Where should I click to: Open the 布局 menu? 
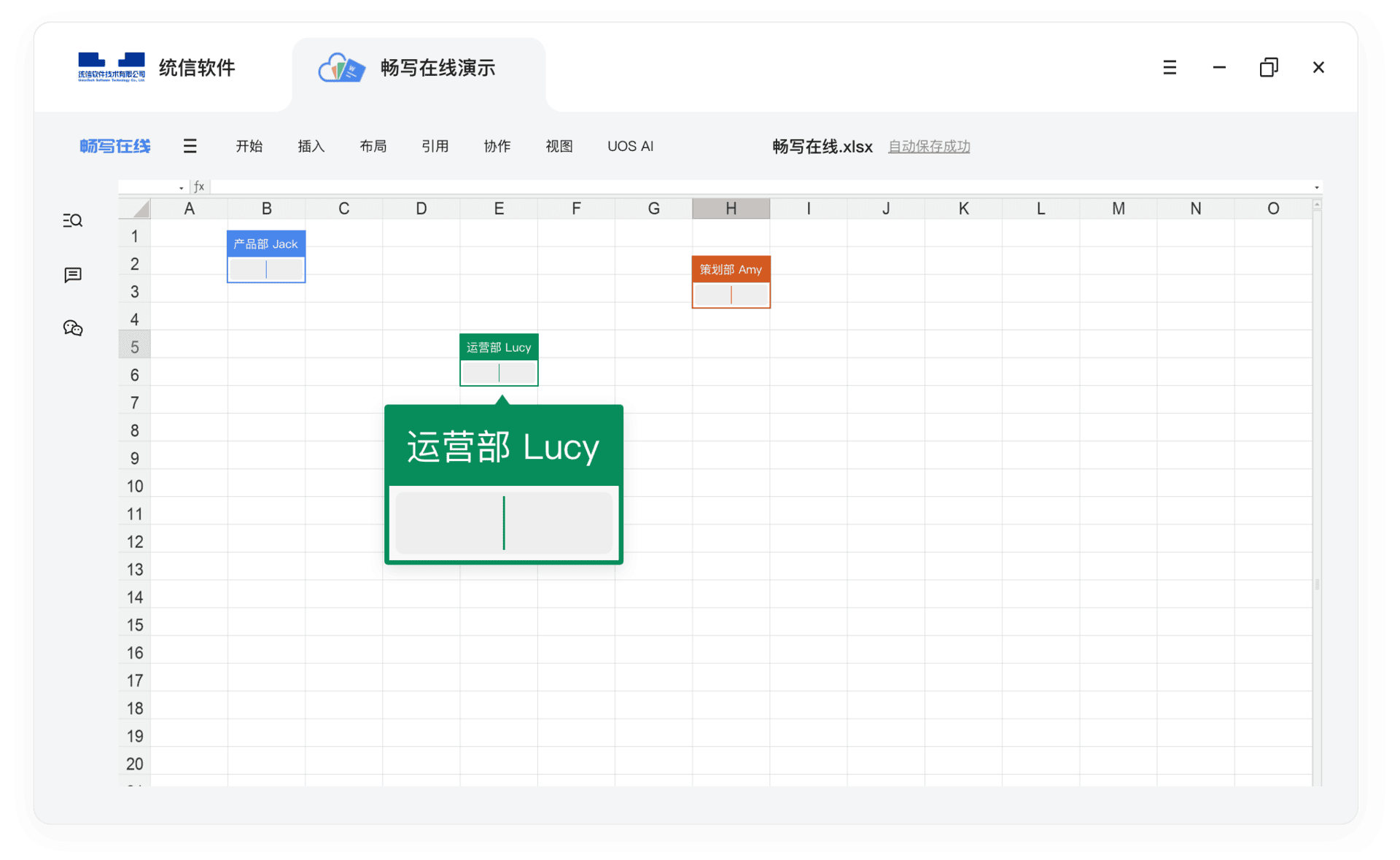point(373,146)
